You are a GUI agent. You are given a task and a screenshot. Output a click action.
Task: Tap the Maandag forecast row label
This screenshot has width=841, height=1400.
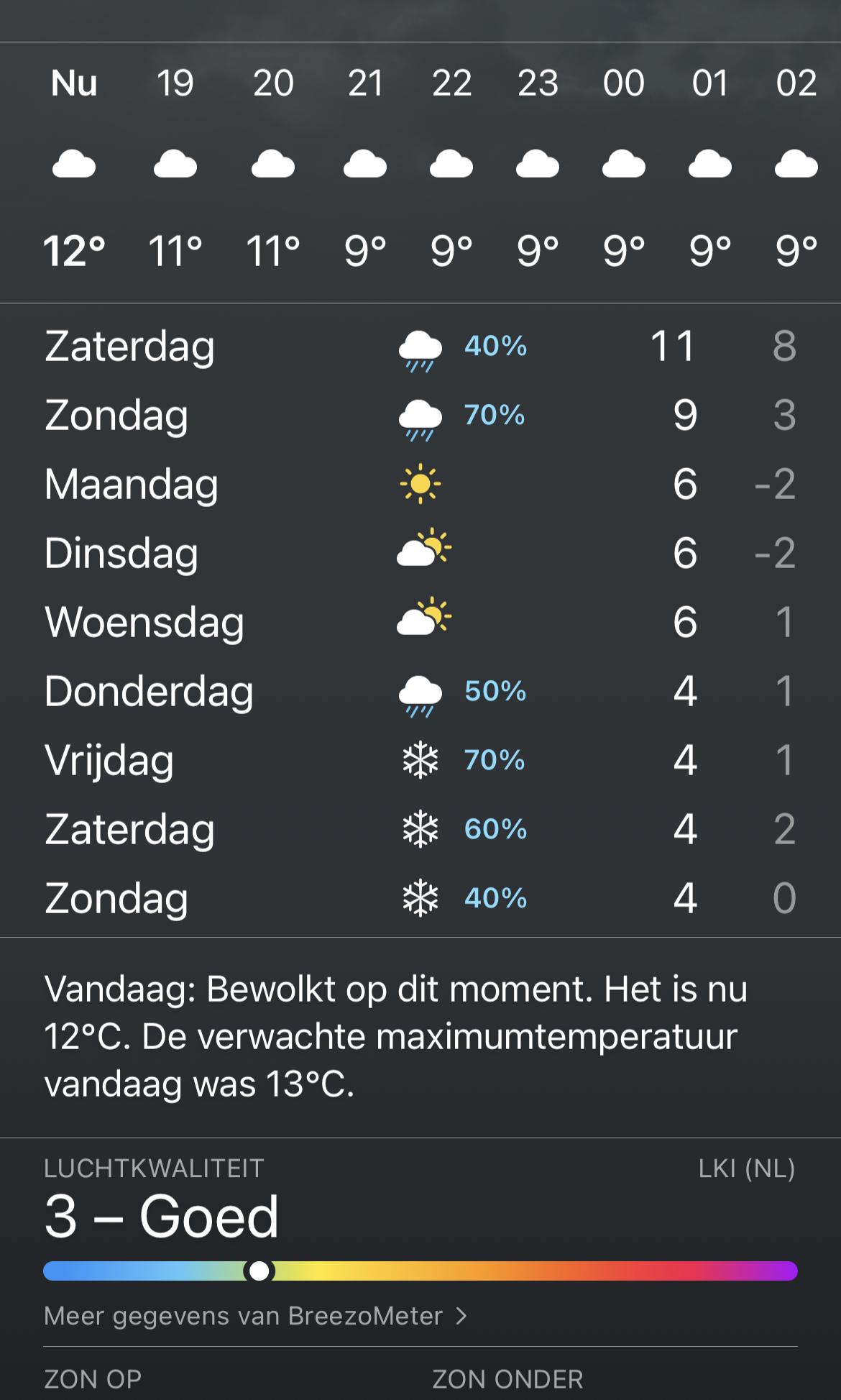tap(132, 484)
